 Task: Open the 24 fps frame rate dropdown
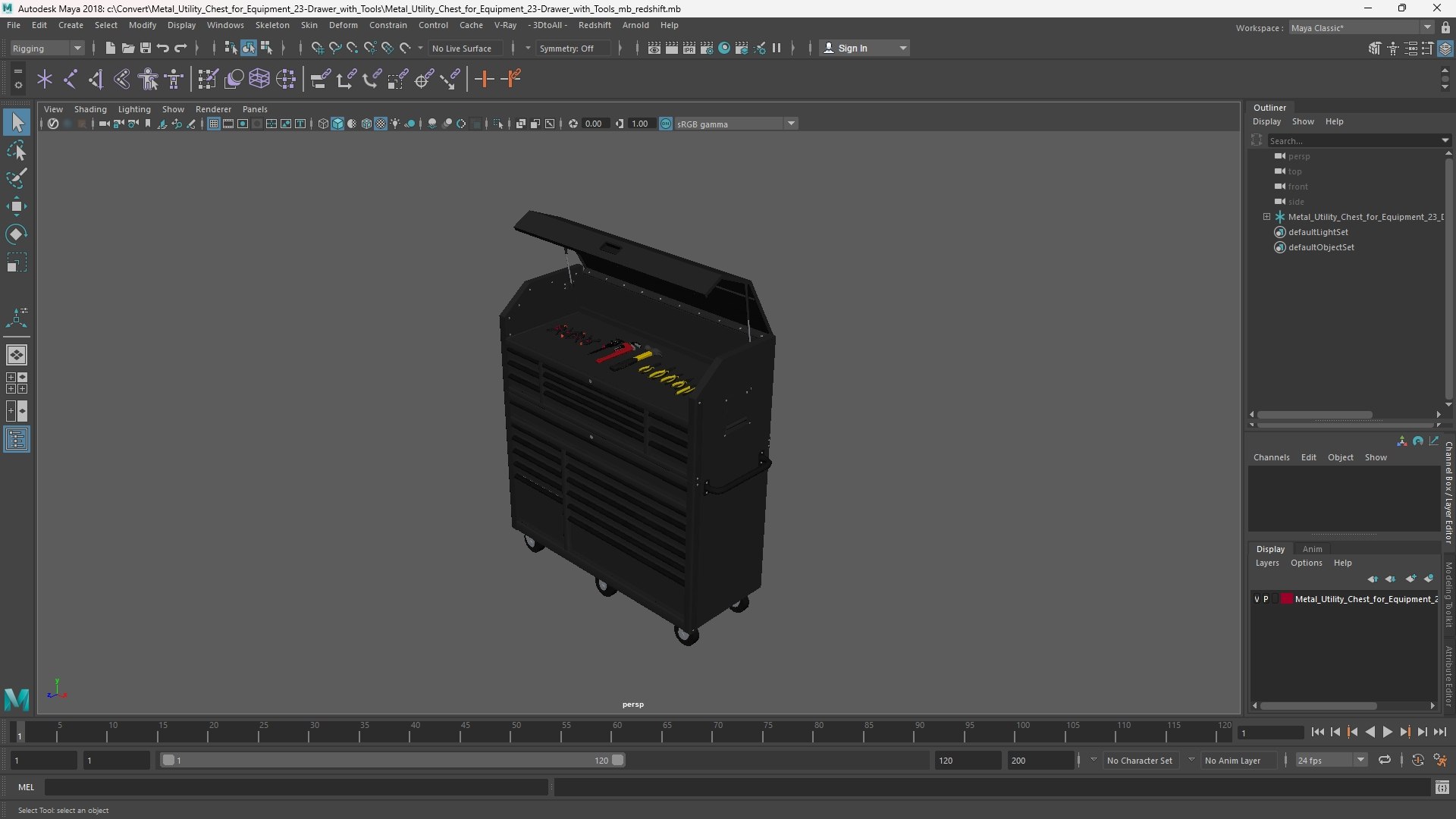(1331, 760)
